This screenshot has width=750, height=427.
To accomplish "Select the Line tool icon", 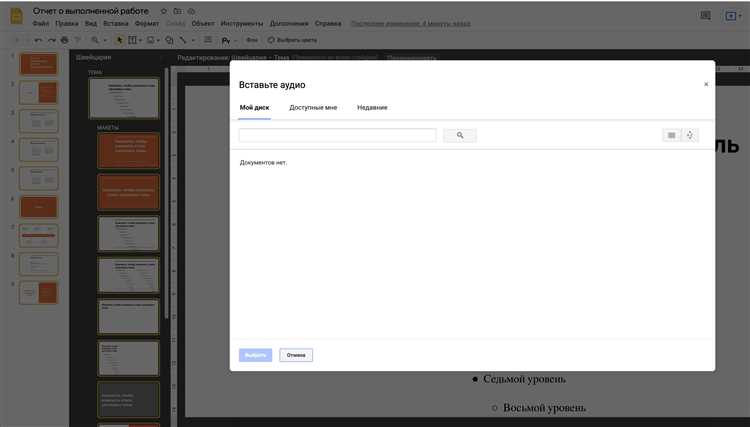I will coord(183,41).
